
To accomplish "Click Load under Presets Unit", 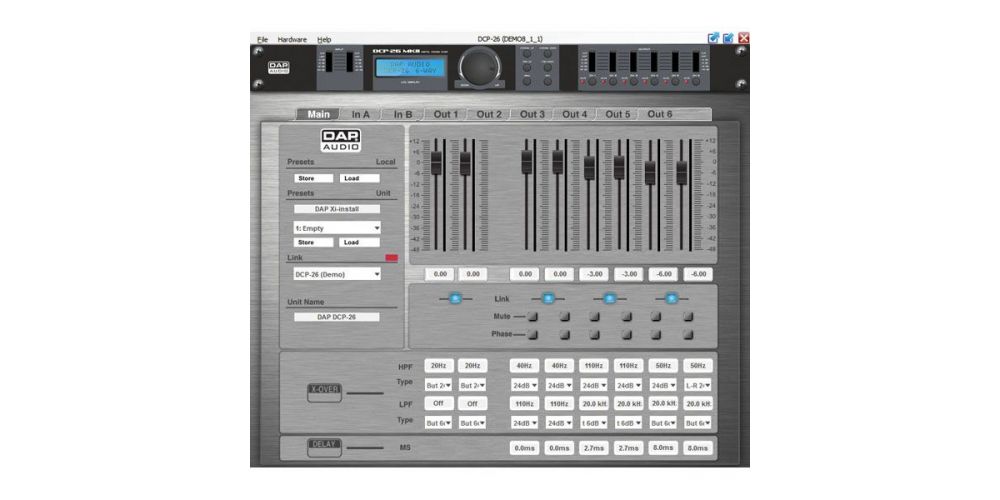I will (x=360, y=242).
